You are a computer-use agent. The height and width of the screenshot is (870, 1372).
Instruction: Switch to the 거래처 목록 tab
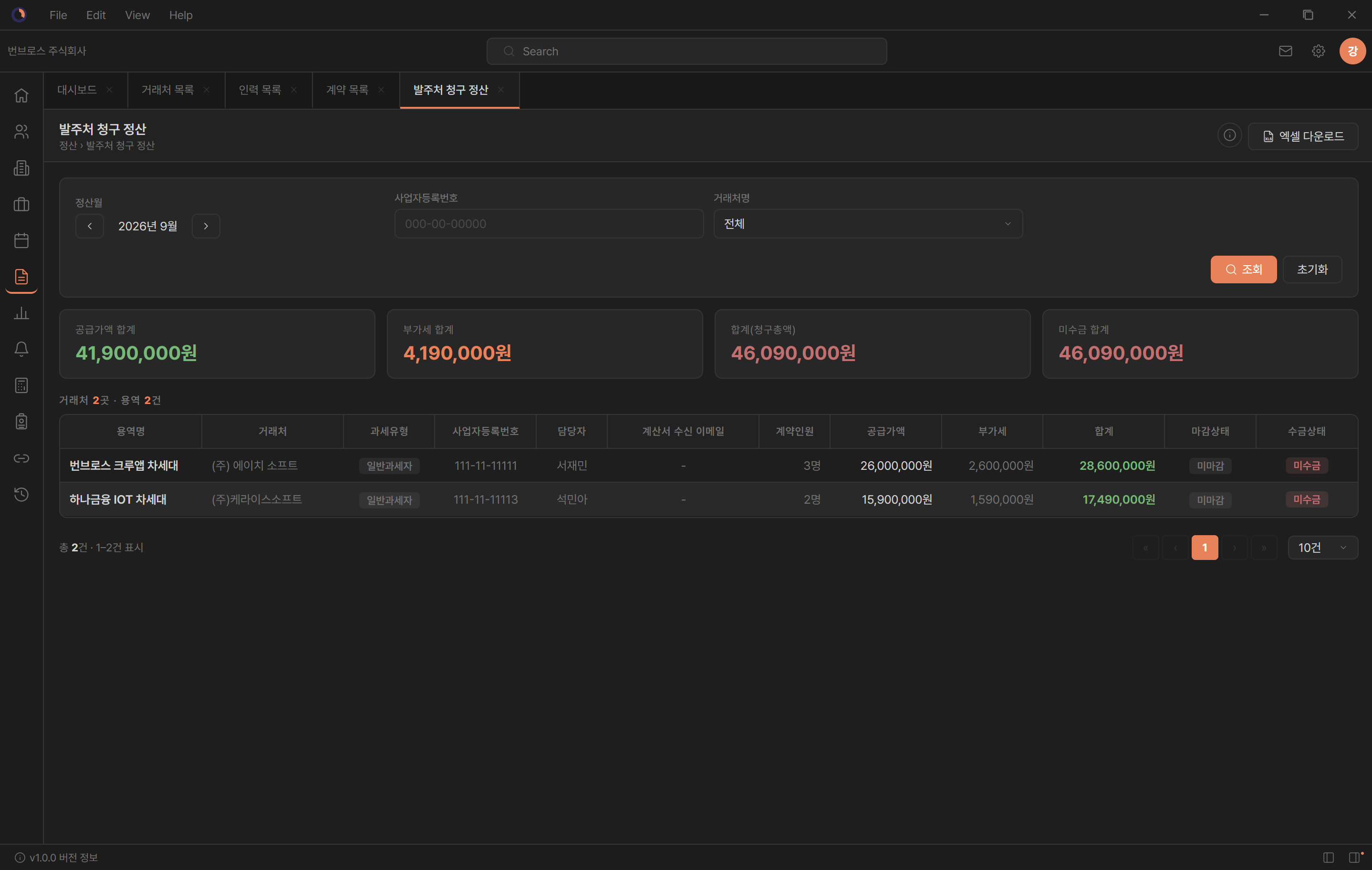[167, 90]
